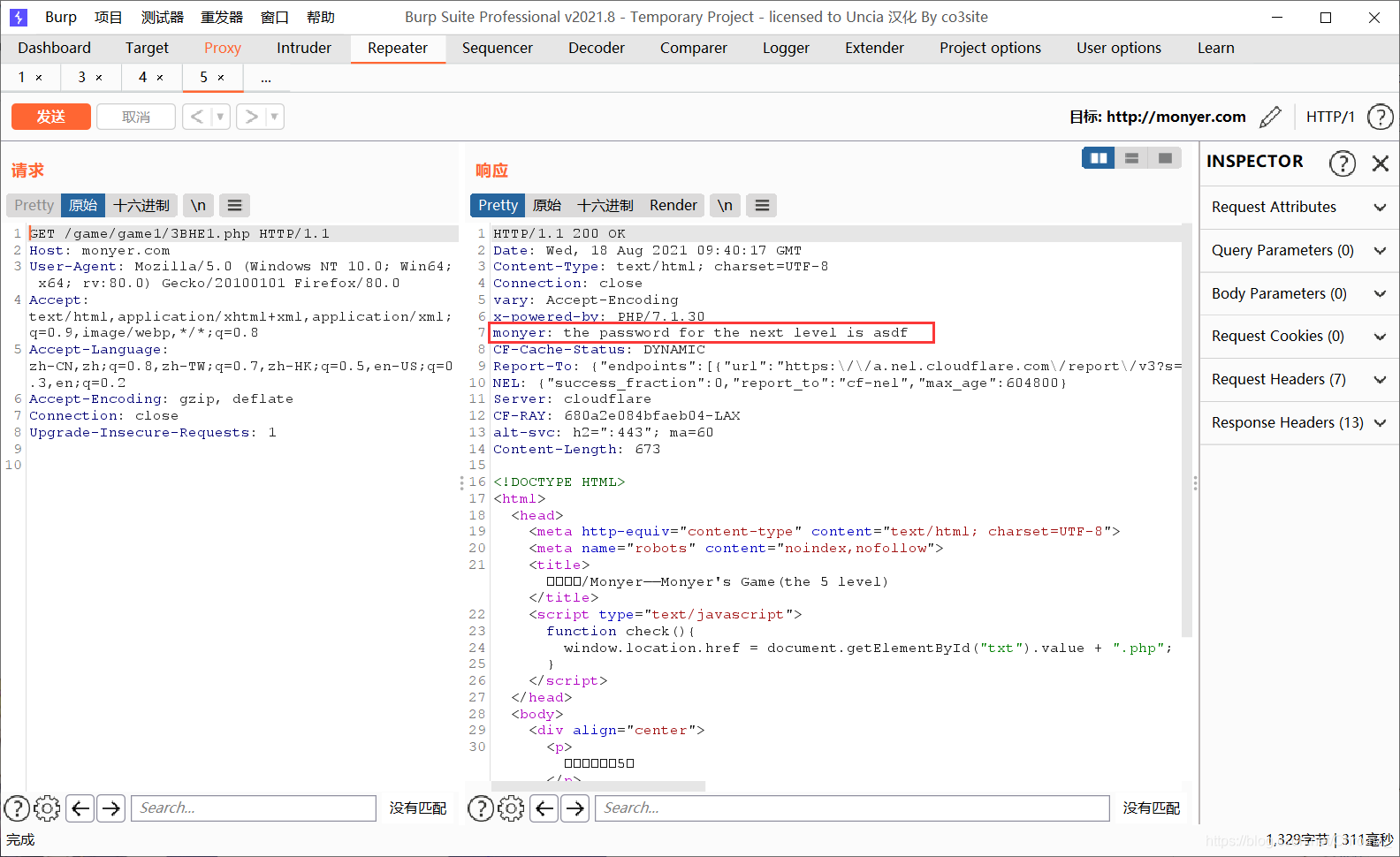The height and width of the screenshot is (857, 1400).
Task: Close Repeater tab 3
Action: coord(99,78)
